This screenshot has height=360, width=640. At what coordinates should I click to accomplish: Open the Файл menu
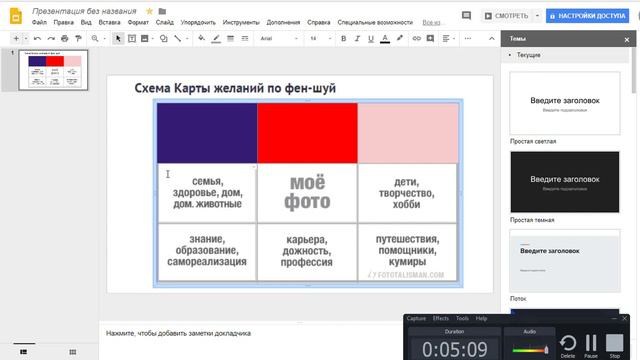click(x=39, y=22)
